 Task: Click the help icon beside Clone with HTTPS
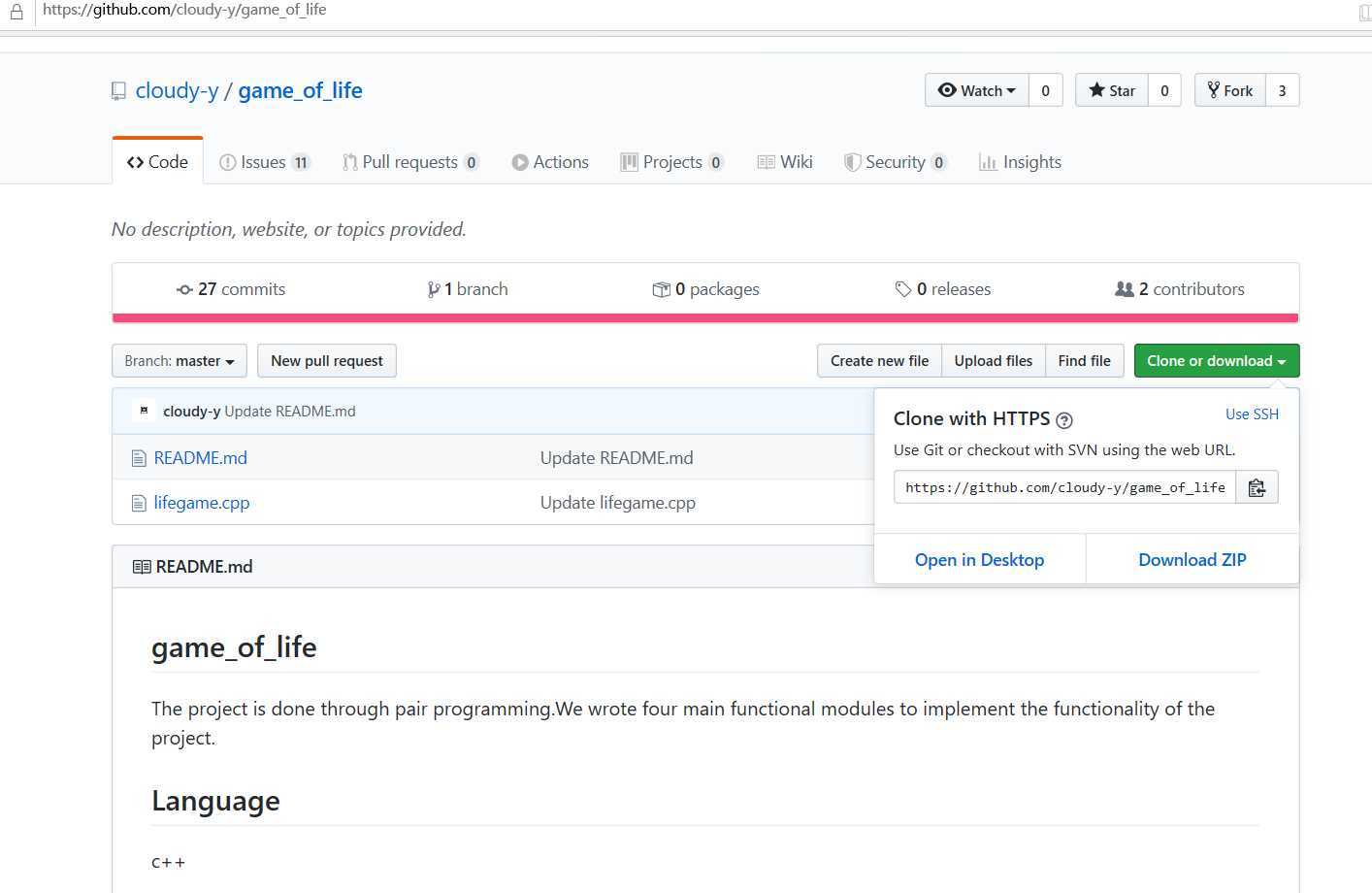click(x=1064, y=420)
